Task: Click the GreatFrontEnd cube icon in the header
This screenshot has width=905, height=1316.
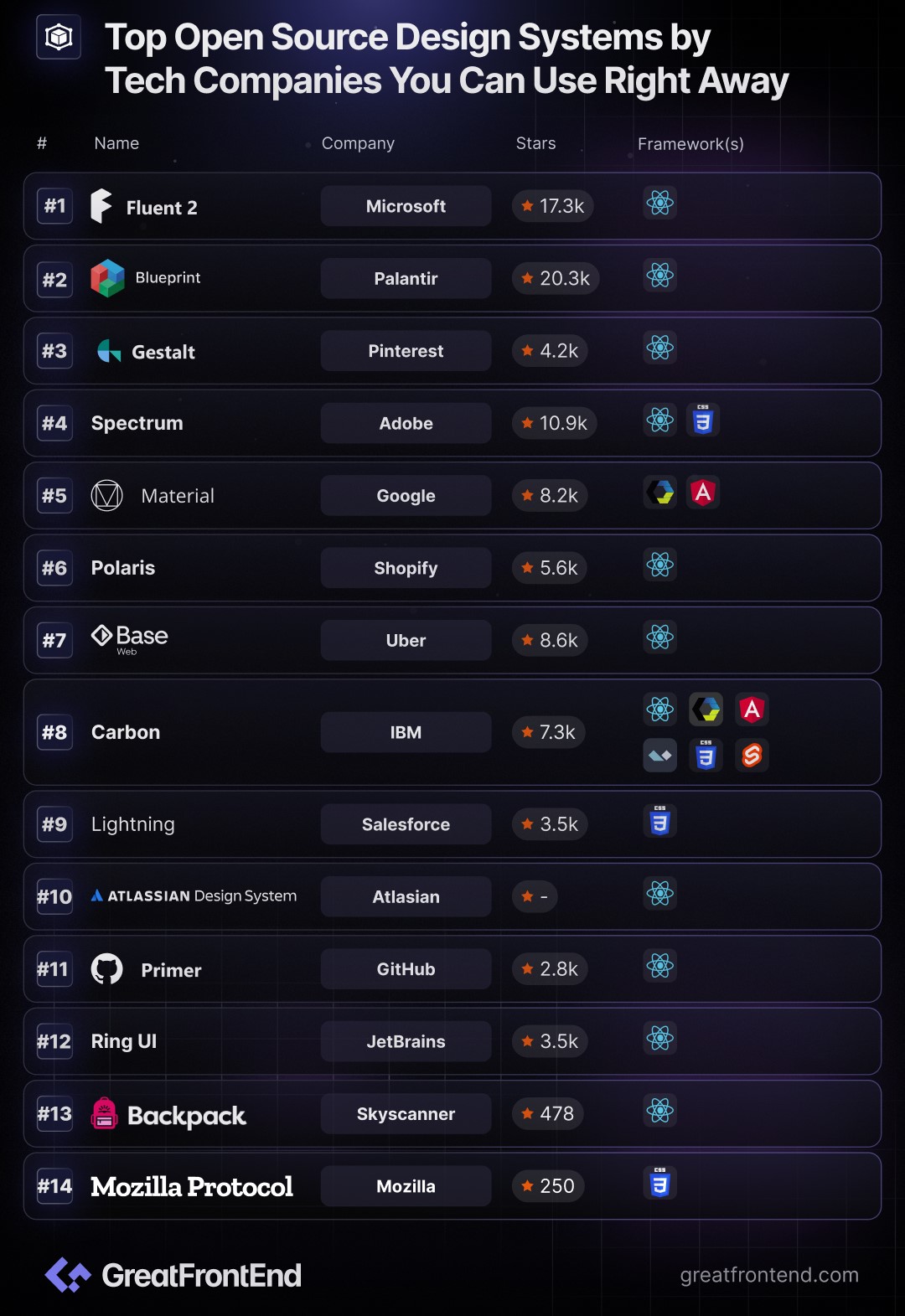Action: (59, 37)
